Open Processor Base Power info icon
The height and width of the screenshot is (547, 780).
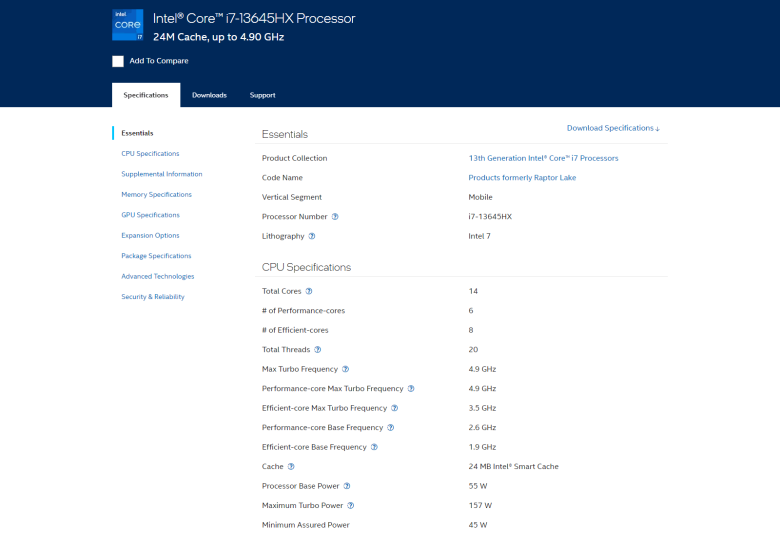[346, 486]
